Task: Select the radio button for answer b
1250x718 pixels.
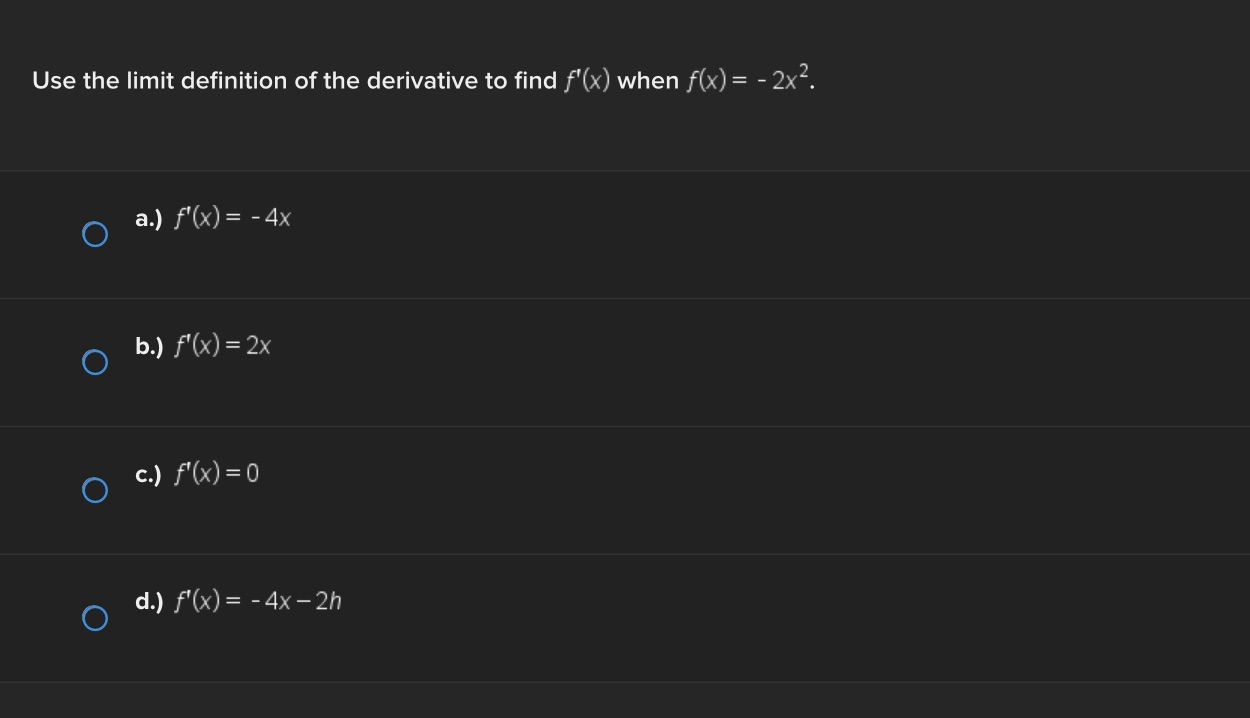Action: (x=95, y=362)
